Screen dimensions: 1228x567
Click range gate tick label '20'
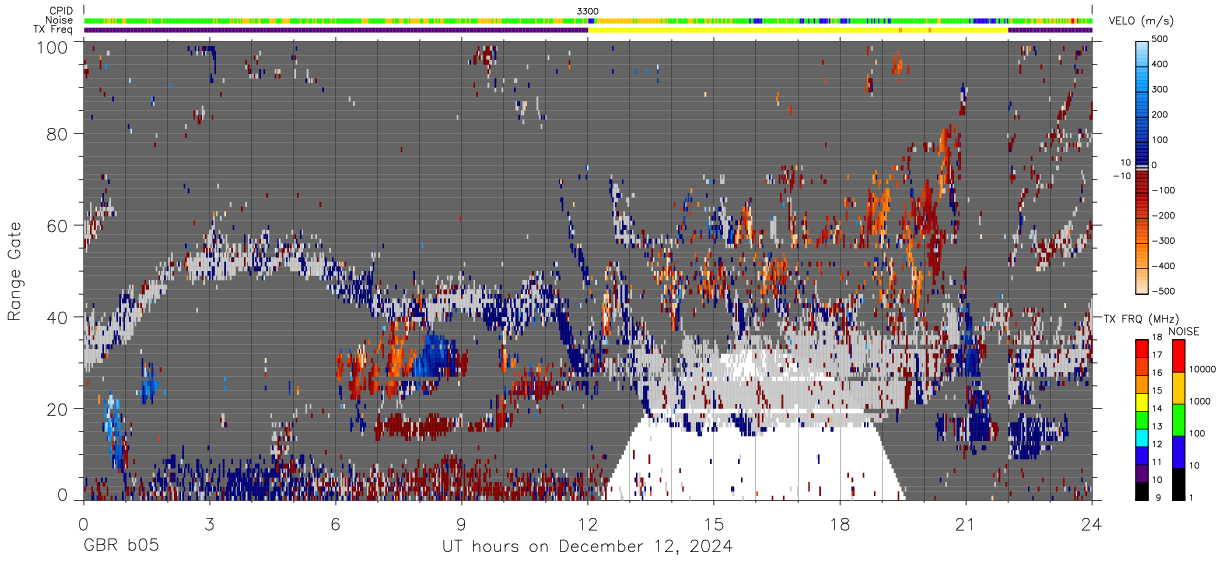pos(58,409)
